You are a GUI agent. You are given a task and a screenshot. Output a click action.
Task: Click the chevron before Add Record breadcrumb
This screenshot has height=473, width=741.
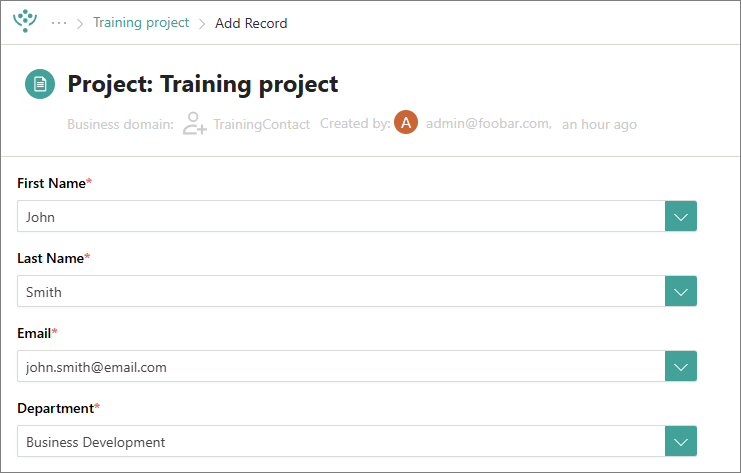[x=202, y=24]
